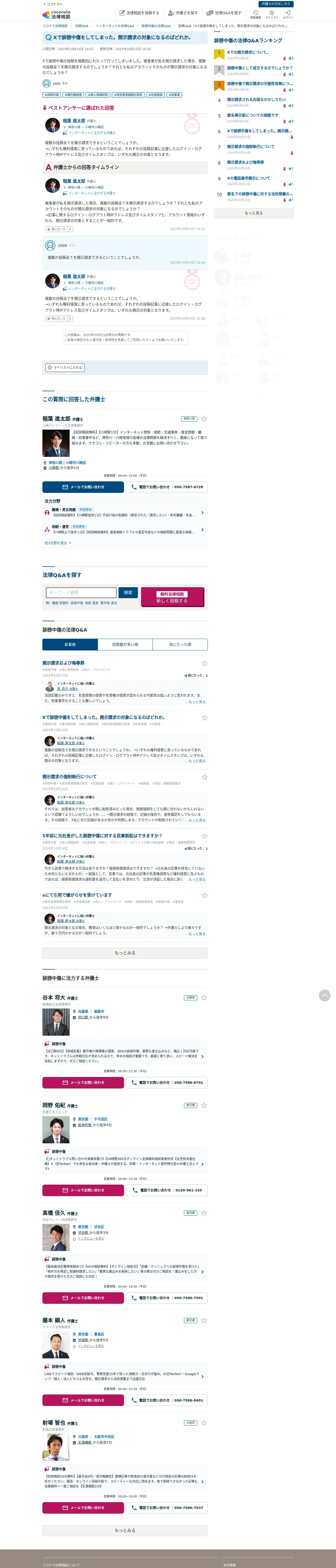This screenshot has width=336, height=1568.
Task: Select the #発信者情報開示請求 tag under question
Action: [128, 95]
